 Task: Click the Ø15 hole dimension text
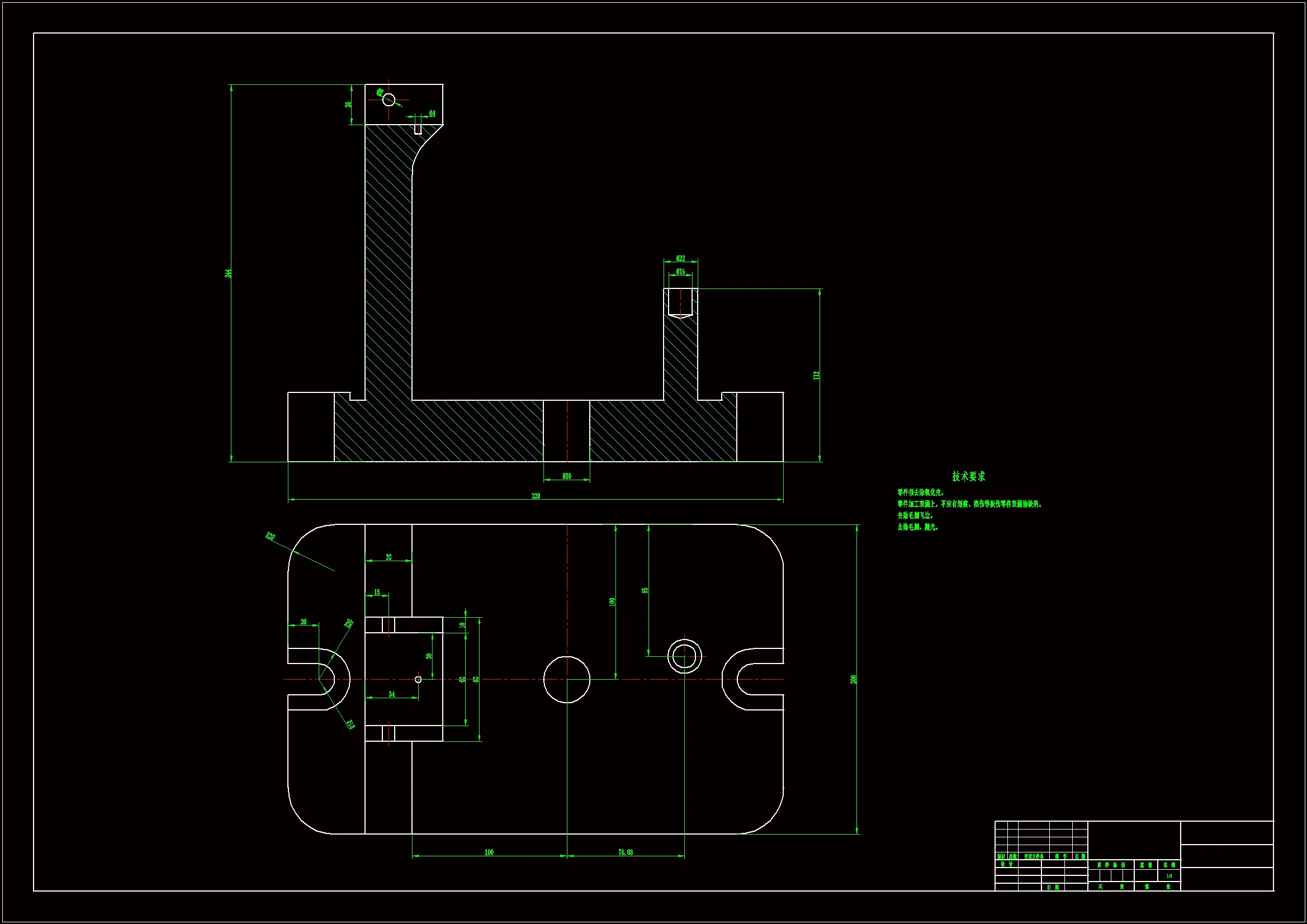click(680, 272)
